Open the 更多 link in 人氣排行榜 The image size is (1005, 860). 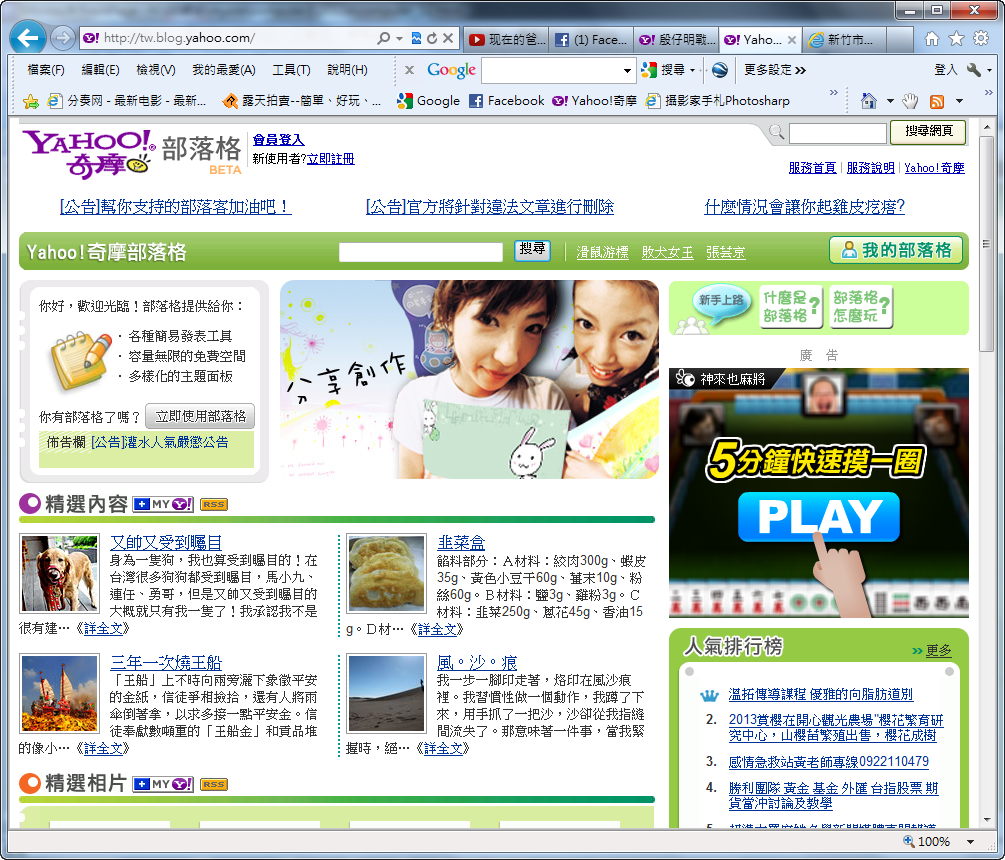click(x=938, y=651)
